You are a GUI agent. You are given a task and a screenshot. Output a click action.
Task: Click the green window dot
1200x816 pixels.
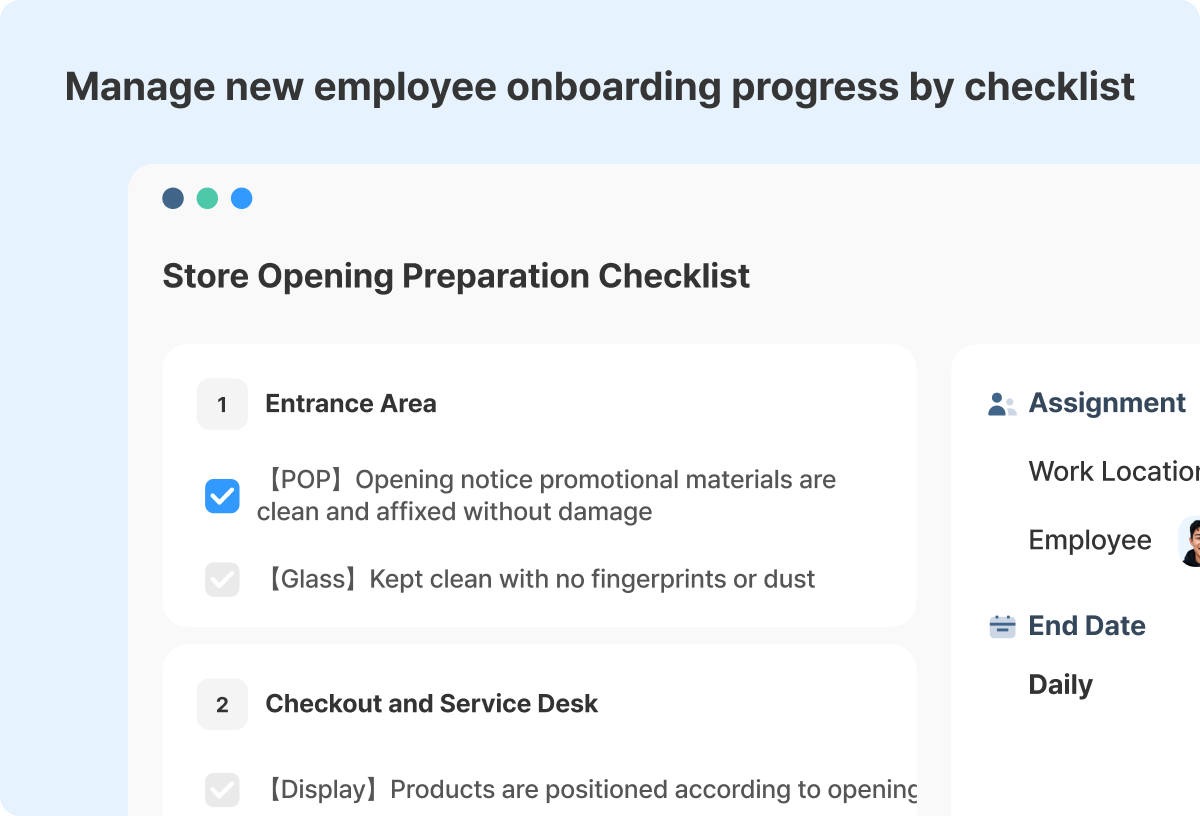[x=207, y=198]
